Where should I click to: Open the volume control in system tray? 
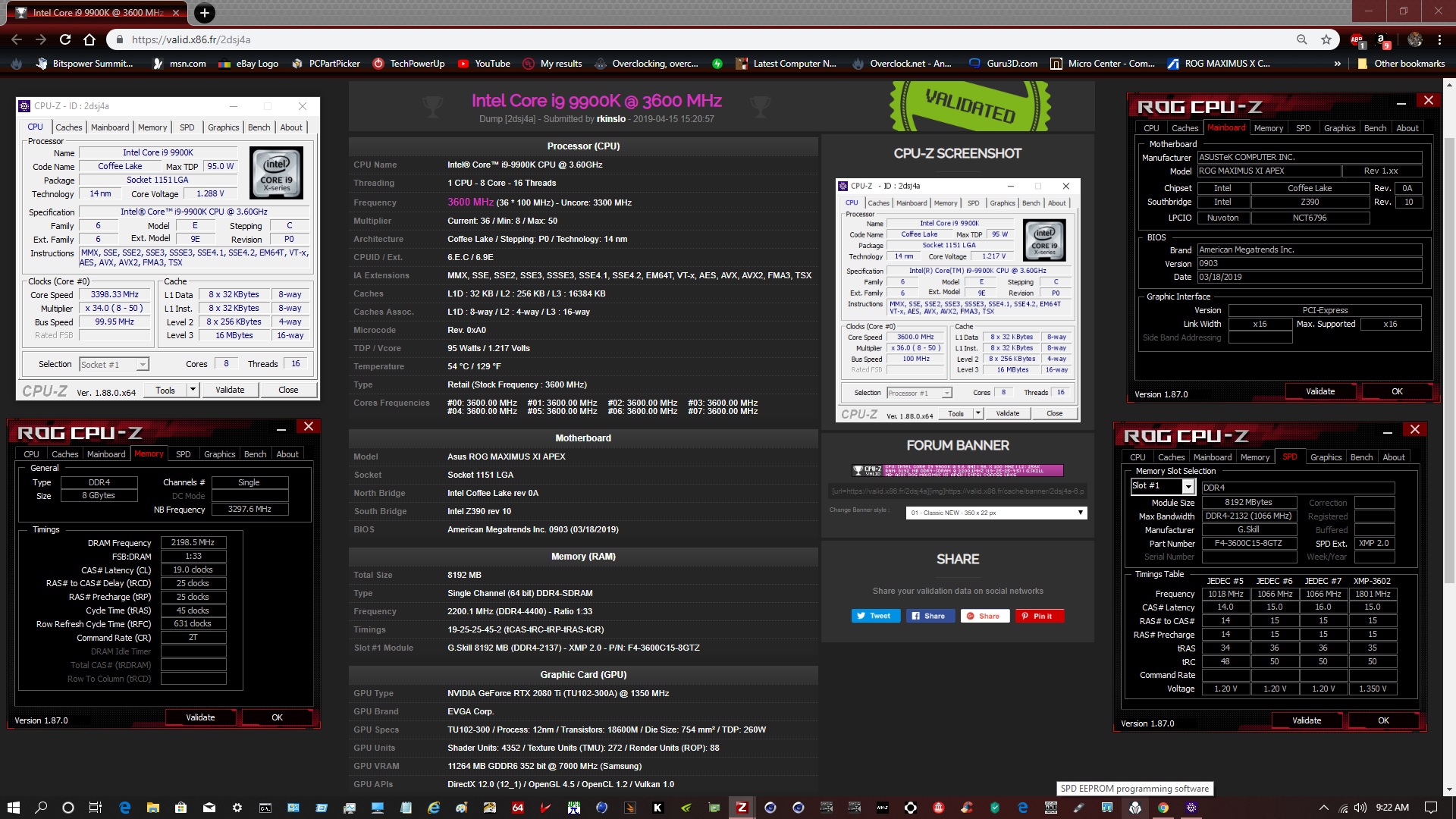[1360, 807]
